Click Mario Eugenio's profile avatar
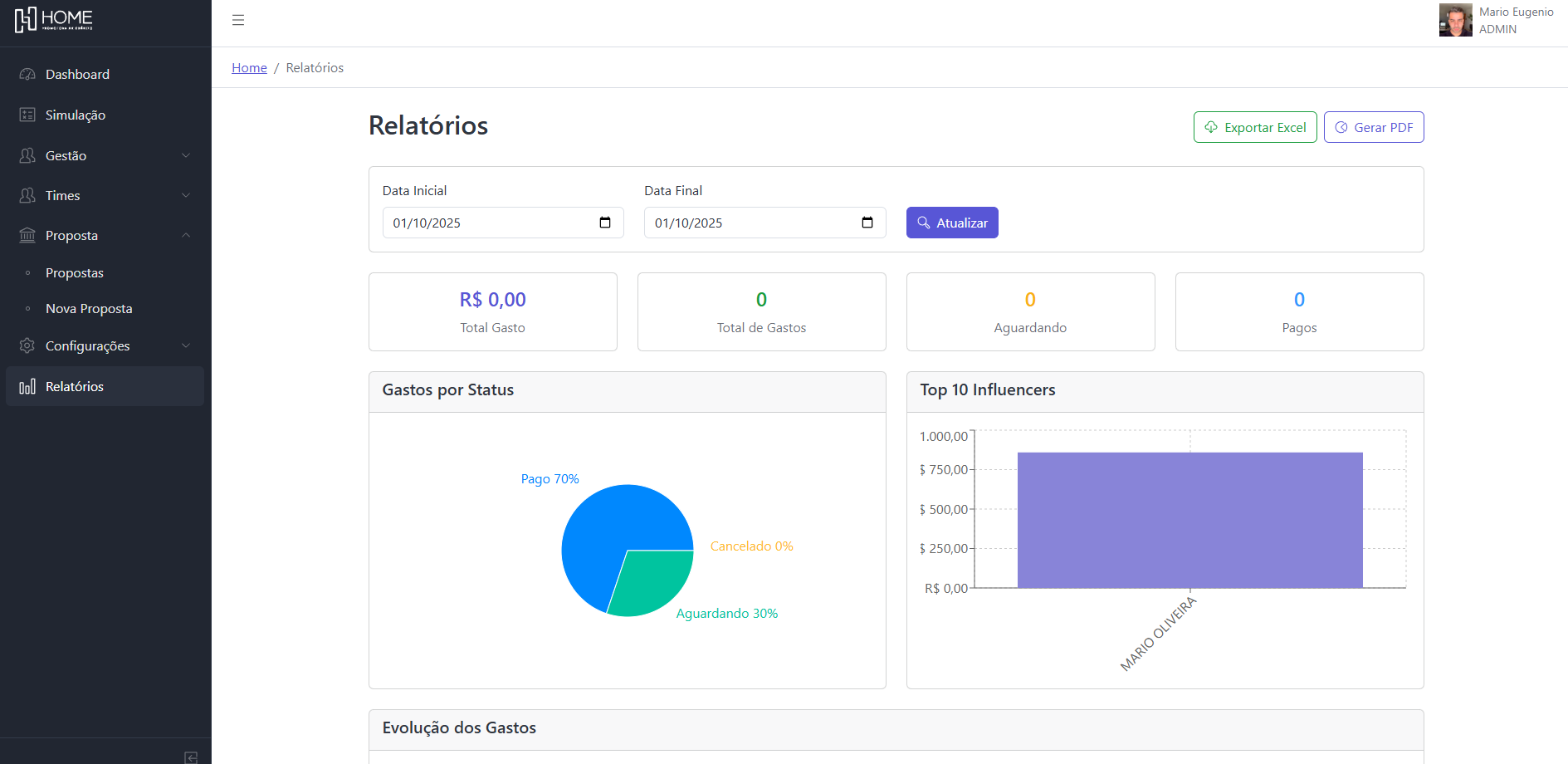This screenshot has height=764, width=1568. click(x=1455, y=20)
